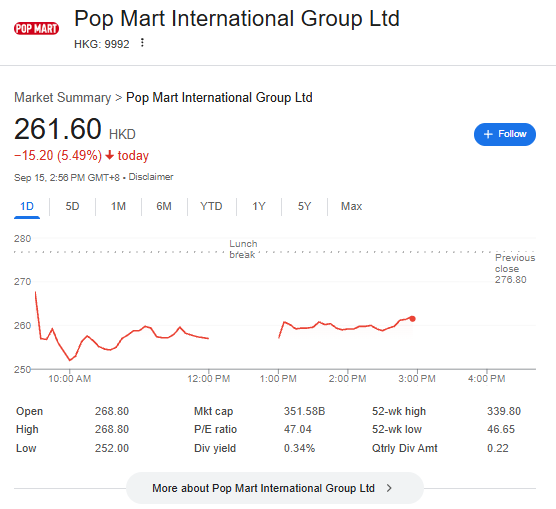Click the 2:00 PM axis label

pyautogui.click(x=347, y=378)
